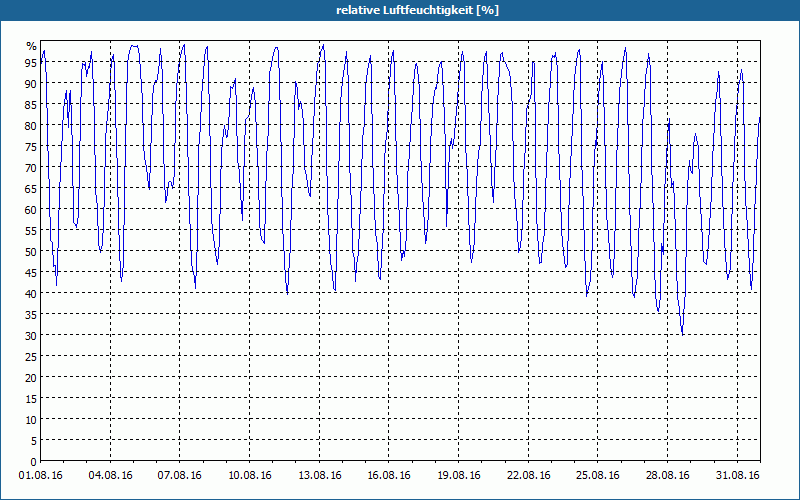Select the 15 value on the y-axis

pos(32,398)
